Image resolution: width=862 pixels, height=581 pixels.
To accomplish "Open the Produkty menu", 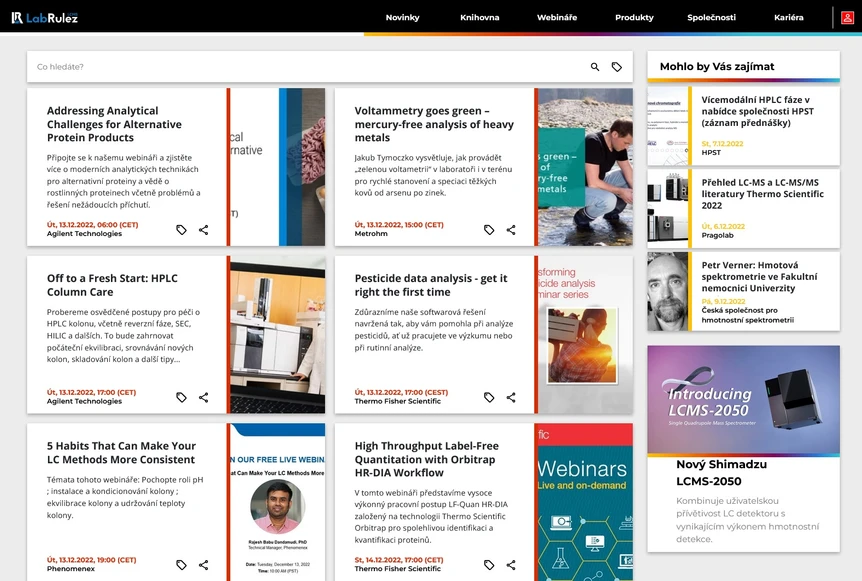I will [634, 18].
